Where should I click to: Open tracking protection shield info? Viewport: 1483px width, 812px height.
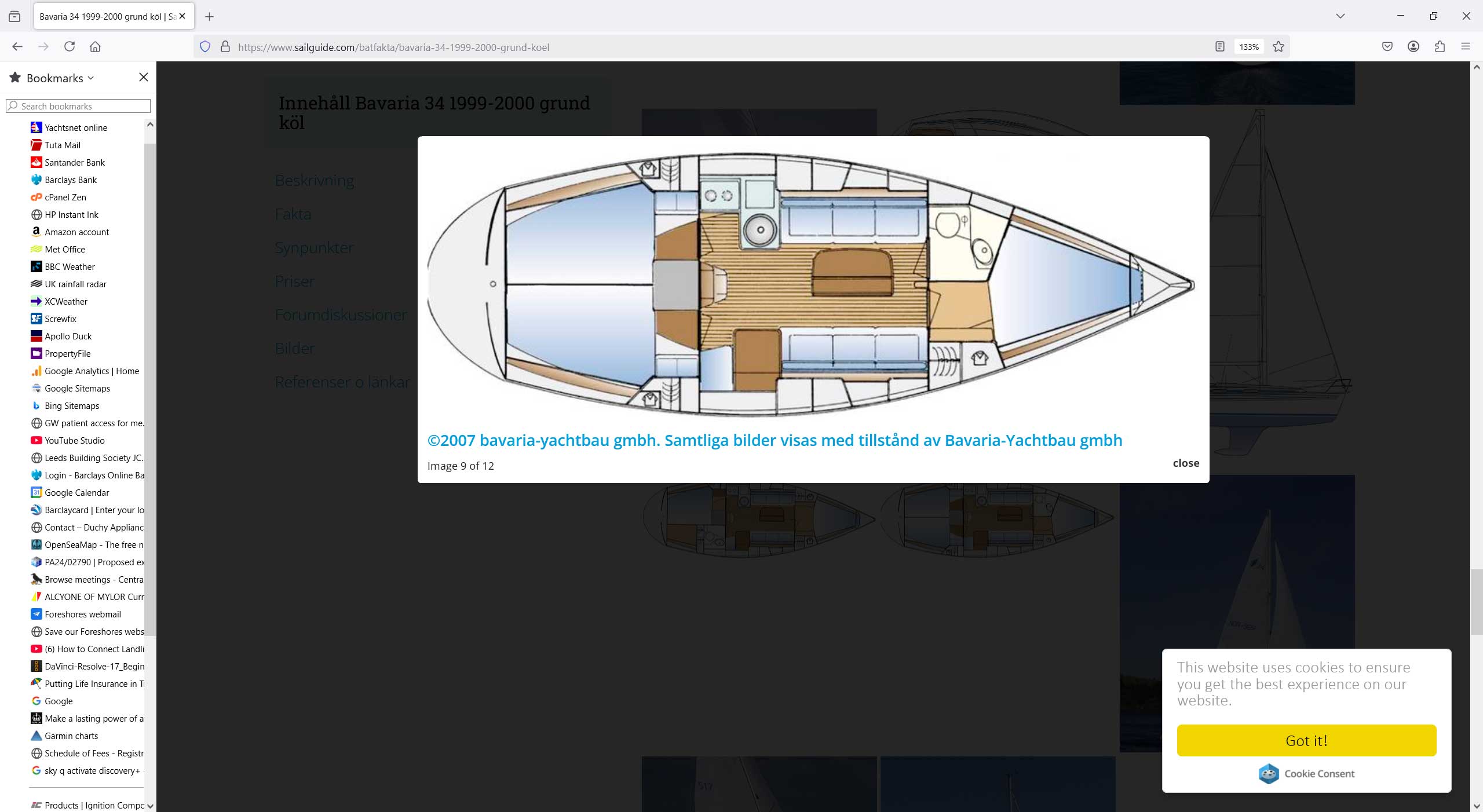coord(205,47)
